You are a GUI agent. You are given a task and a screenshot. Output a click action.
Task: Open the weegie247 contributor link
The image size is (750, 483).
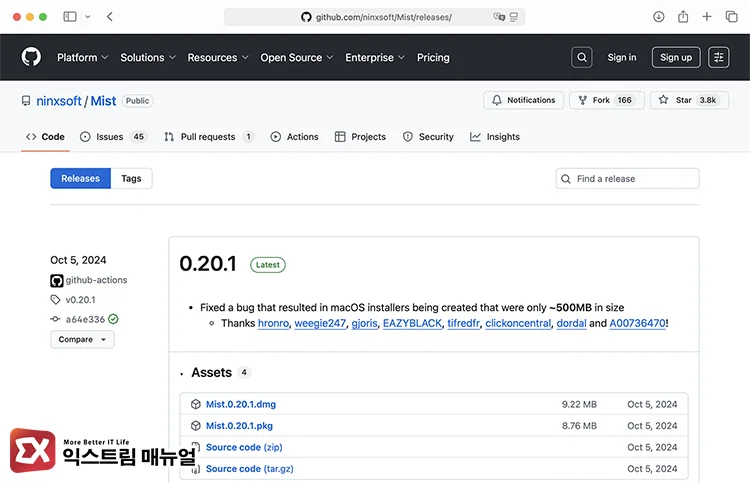pyautogui.click(x=320, y=323)
